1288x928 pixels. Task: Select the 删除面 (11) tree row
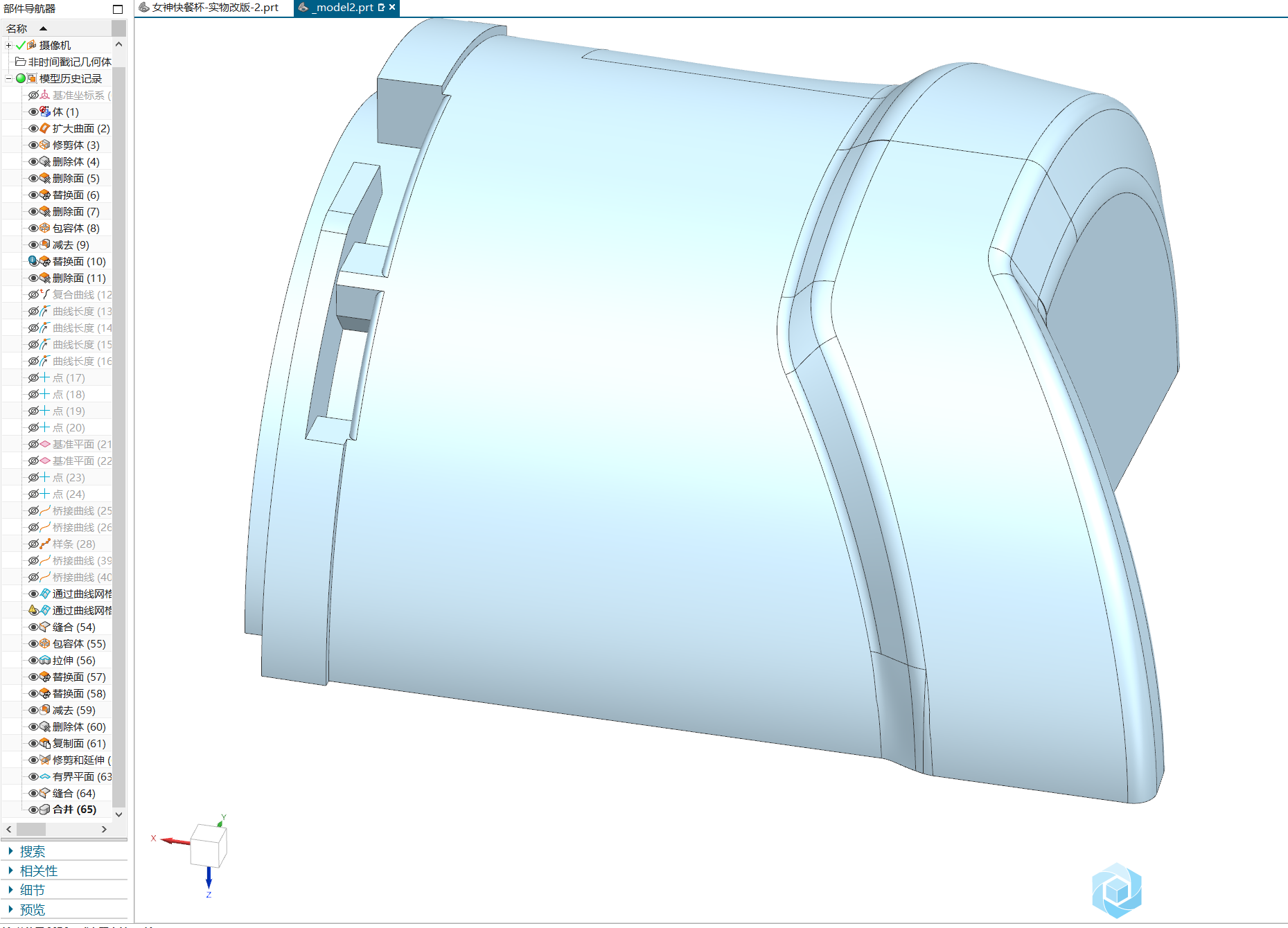pos(57,278)
